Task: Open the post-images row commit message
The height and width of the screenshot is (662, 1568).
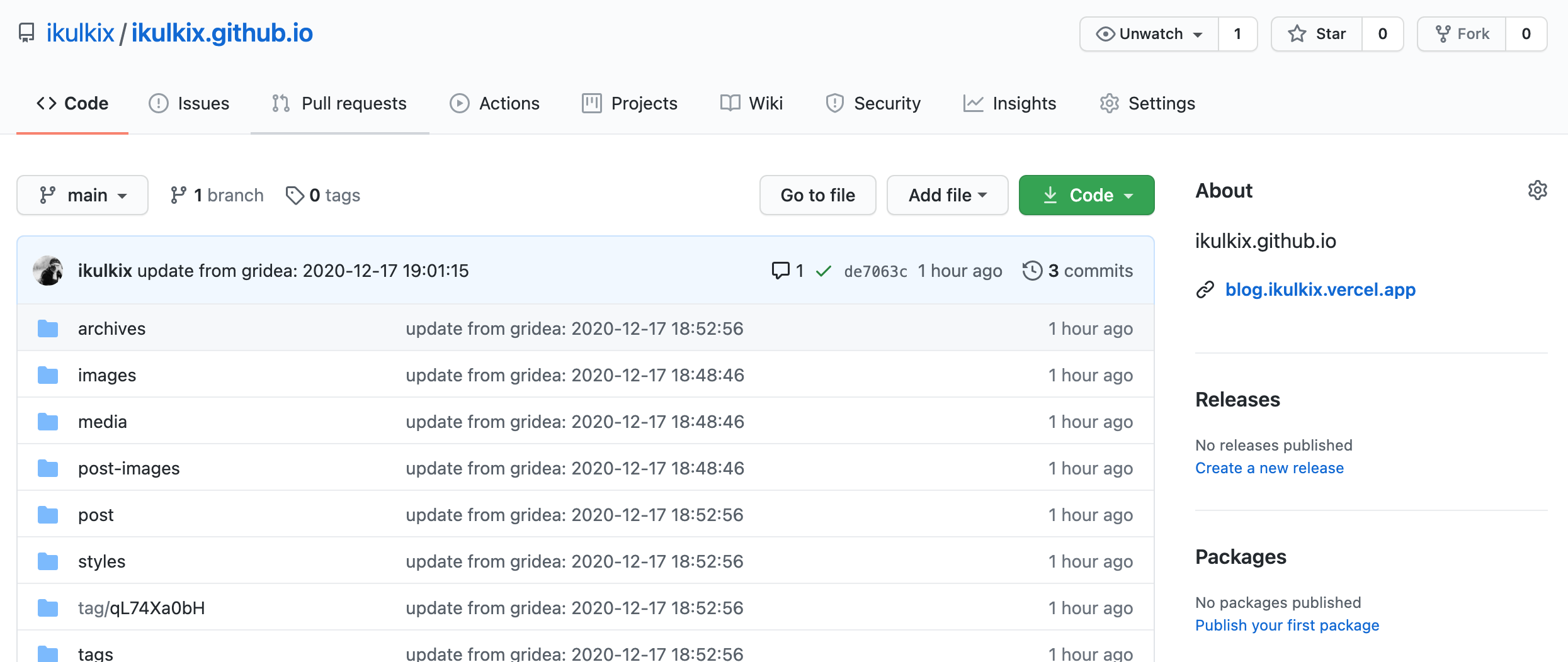Action: coord(575,468)
